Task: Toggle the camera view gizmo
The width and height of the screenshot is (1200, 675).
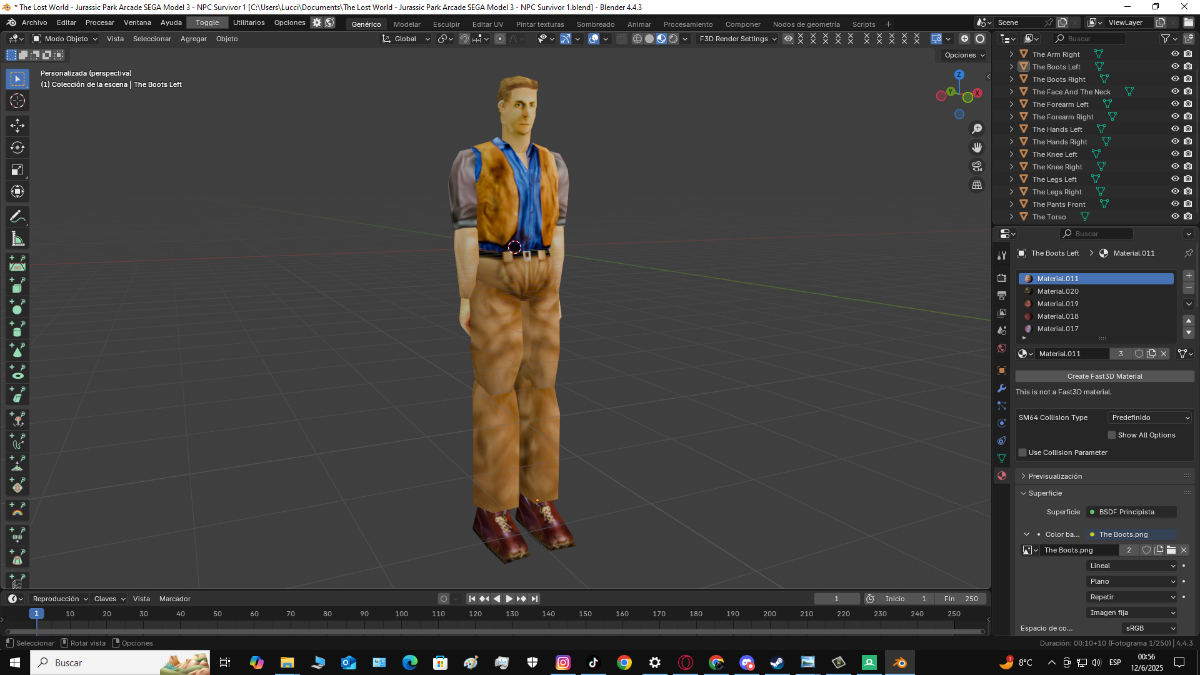Action: (x=977, y=167)
